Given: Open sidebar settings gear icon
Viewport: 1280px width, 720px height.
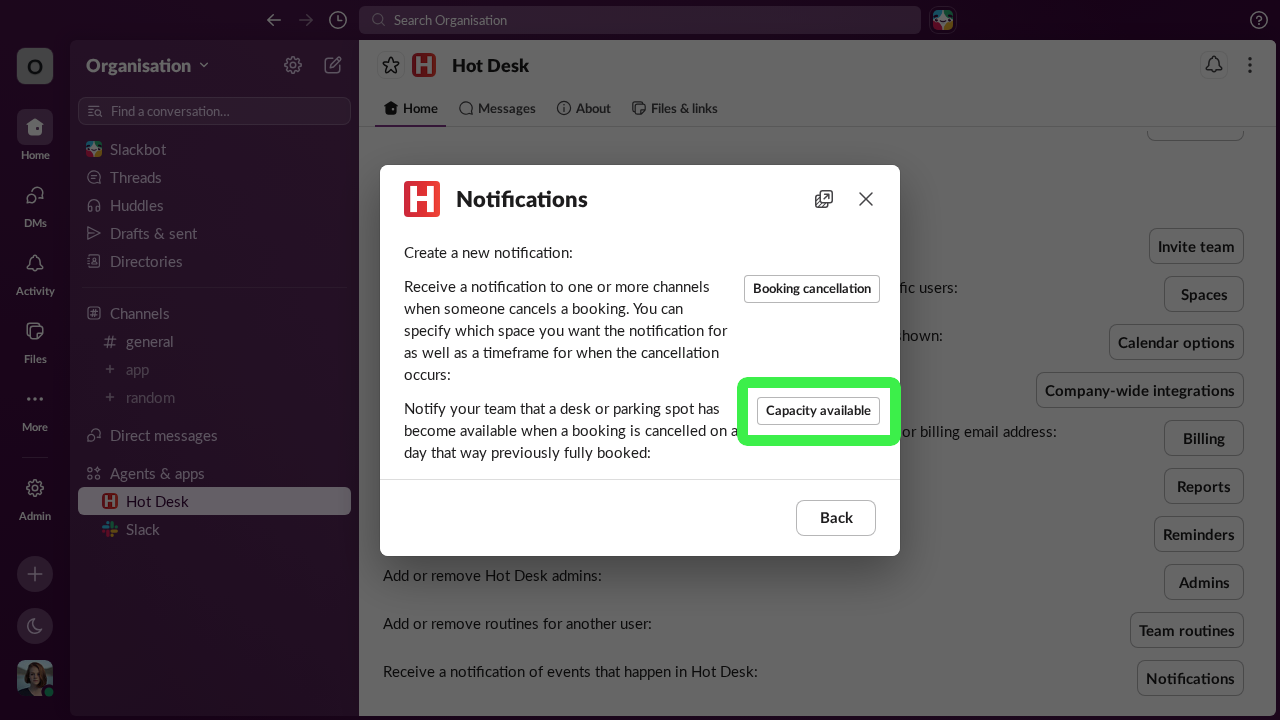Looking at the screenshot, I should point(293,65).
